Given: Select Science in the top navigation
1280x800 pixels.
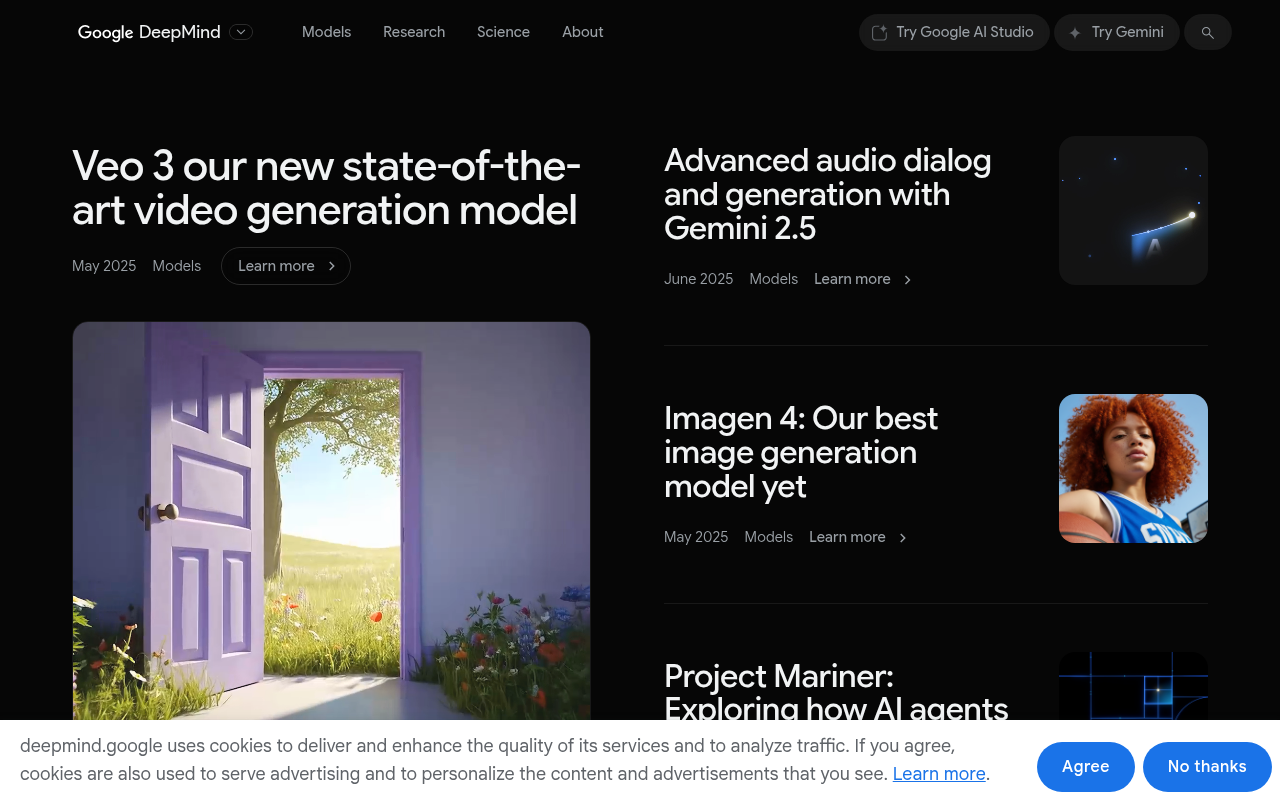Looking at the screenshot, I should [x=503, y=32].
